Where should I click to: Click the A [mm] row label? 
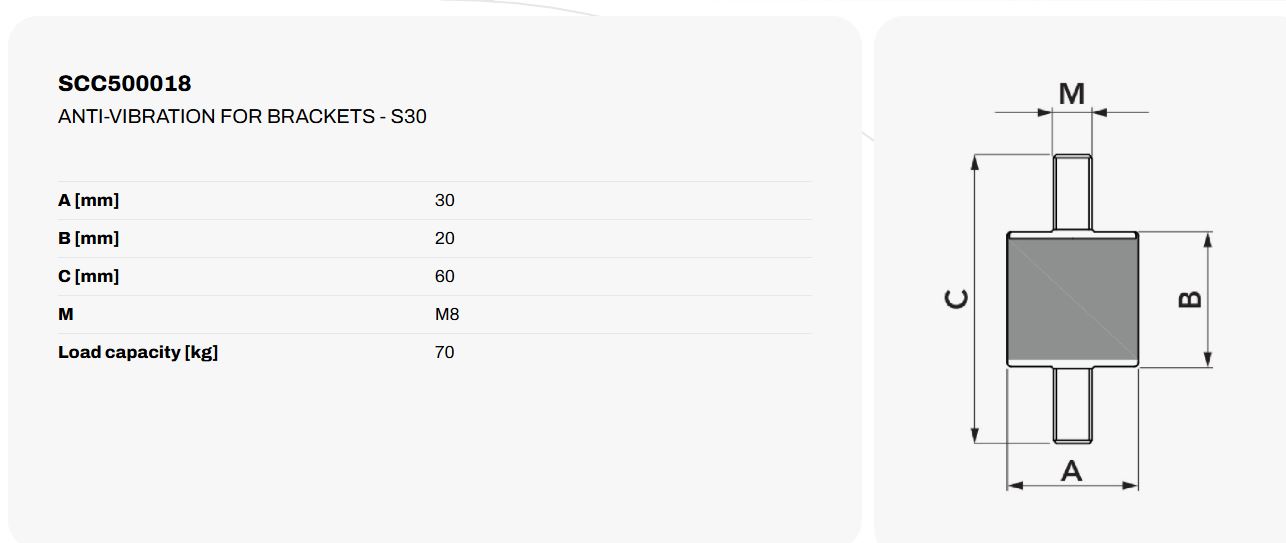[x=89, y=200]
